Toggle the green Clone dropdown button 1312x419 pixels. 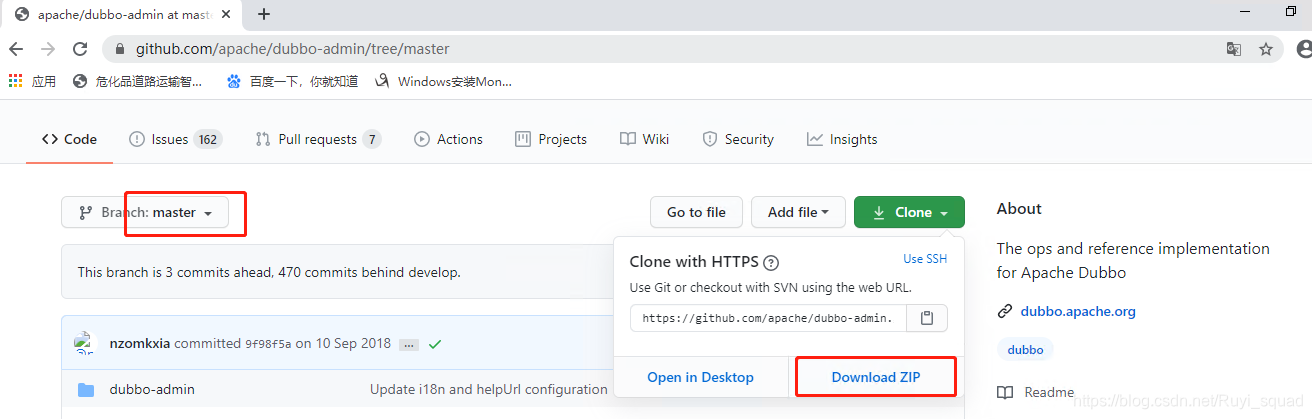click(909, 212)
